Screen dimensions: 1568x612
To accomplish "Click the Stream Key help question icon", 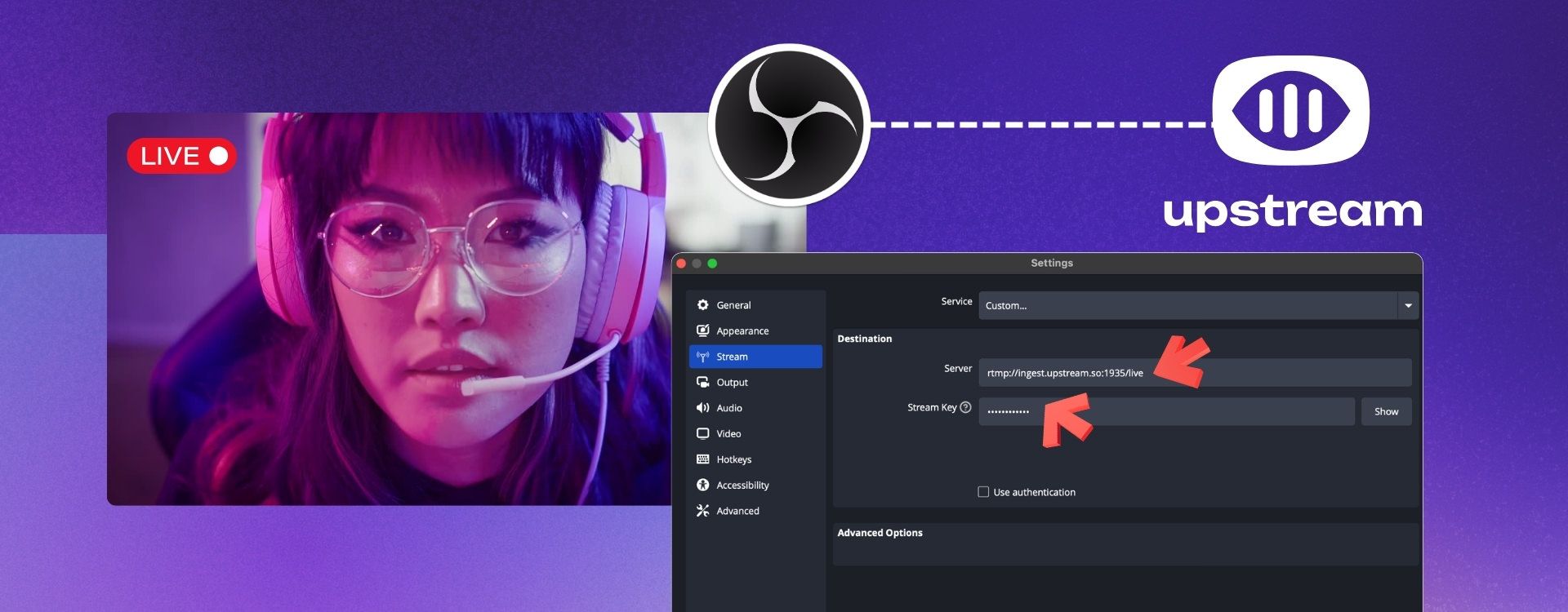I will pos(965,407).
